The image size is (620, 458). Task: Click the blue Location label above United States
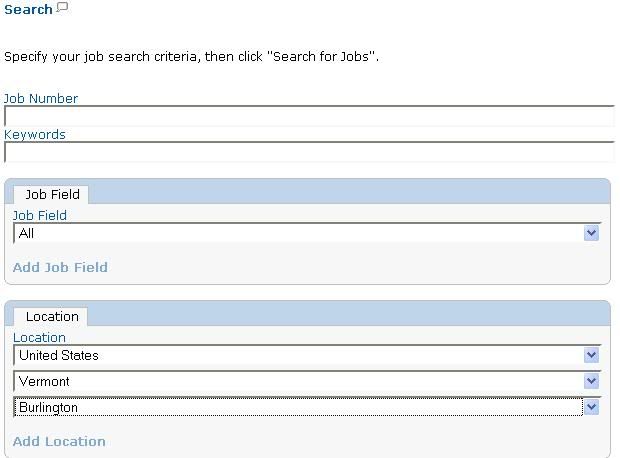39,338
